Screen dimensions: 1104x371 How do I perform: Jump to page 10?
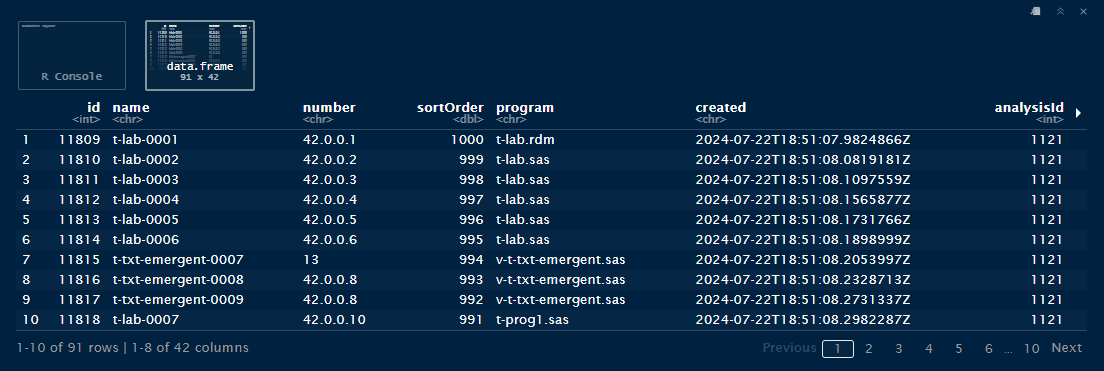coord(1031,348)
